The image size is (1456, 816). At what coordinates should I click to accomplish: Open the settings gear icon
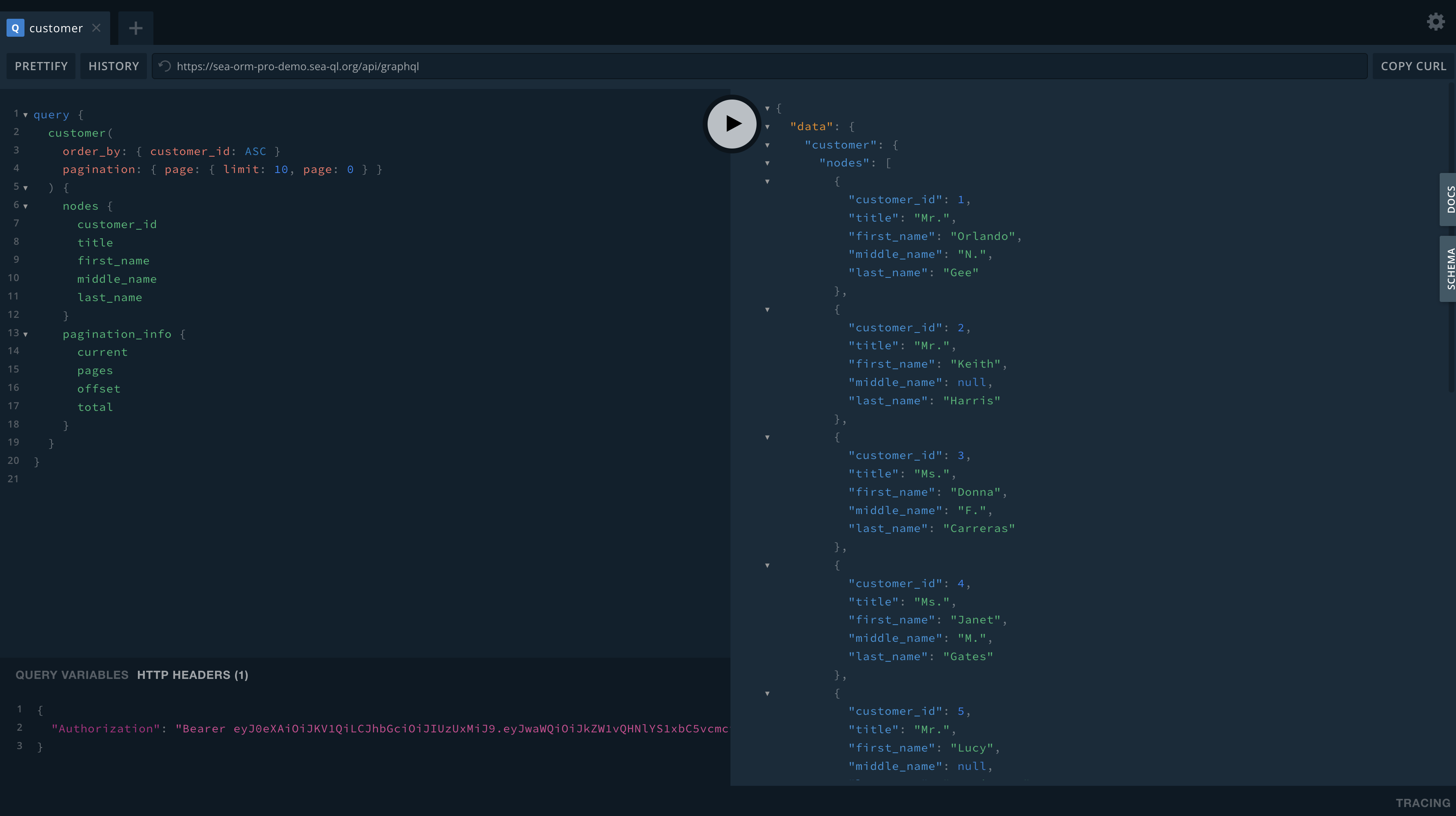click(1435, 22)
